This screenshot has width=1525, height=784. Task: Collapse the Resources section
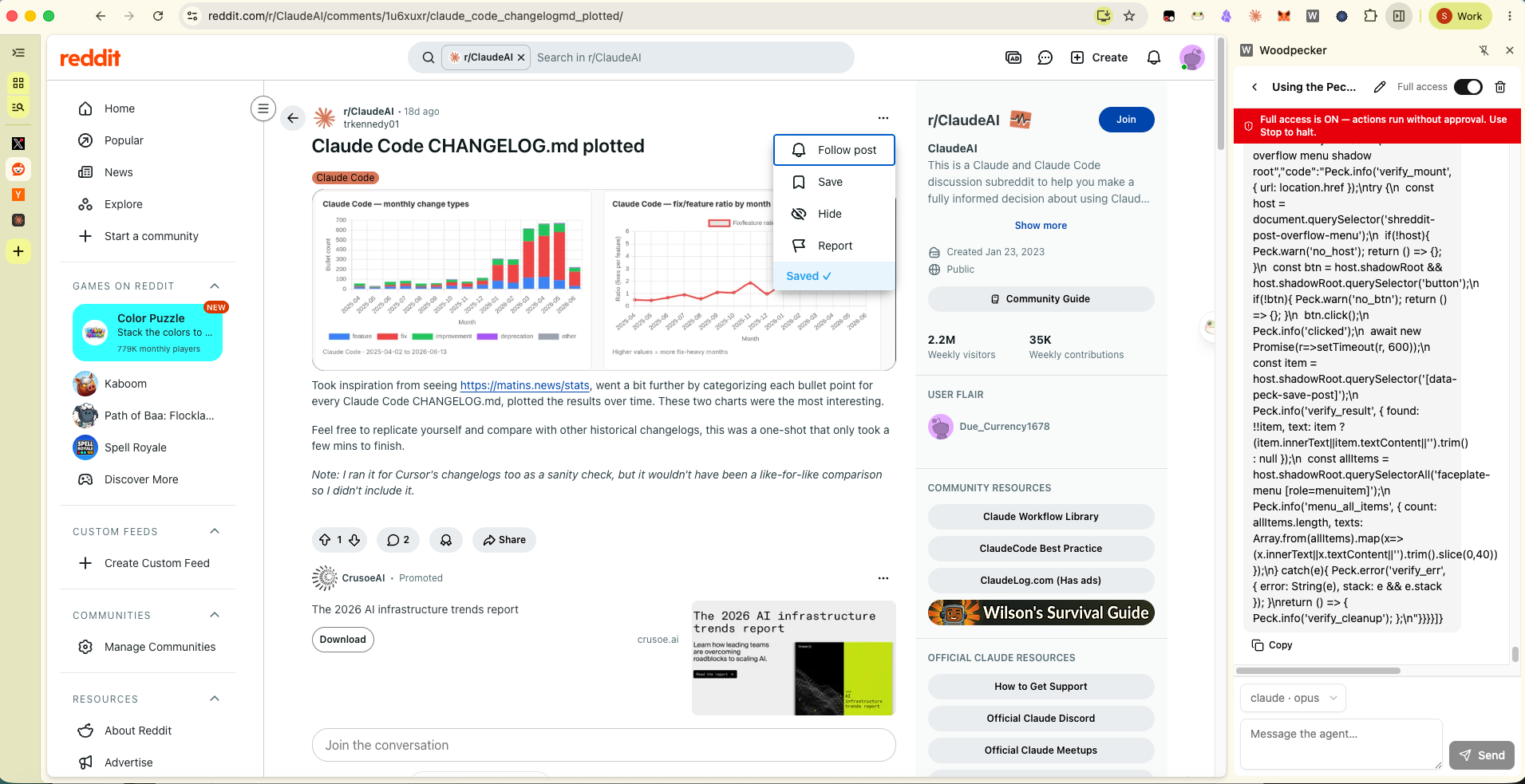click(214, 699)
